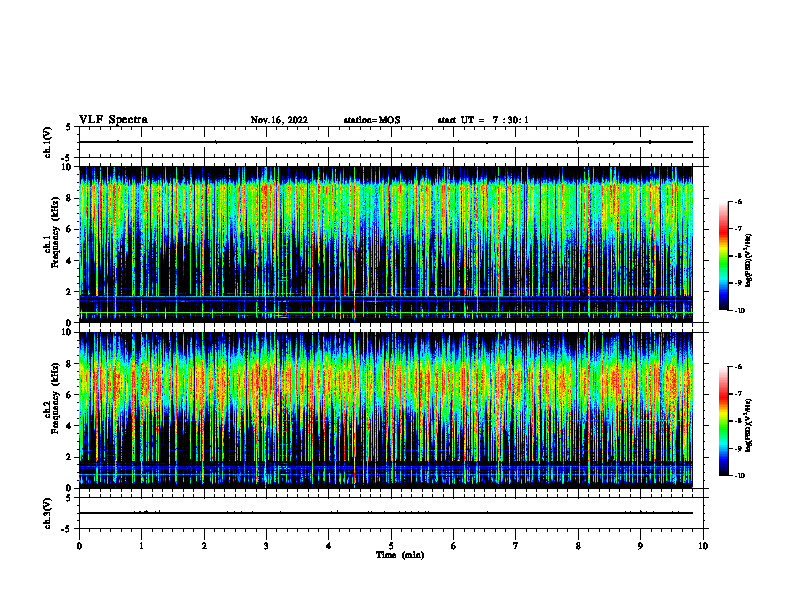792x612 pixels.
Task: Click the ch.1(V) axis "5" tick label
Action: 69,127
